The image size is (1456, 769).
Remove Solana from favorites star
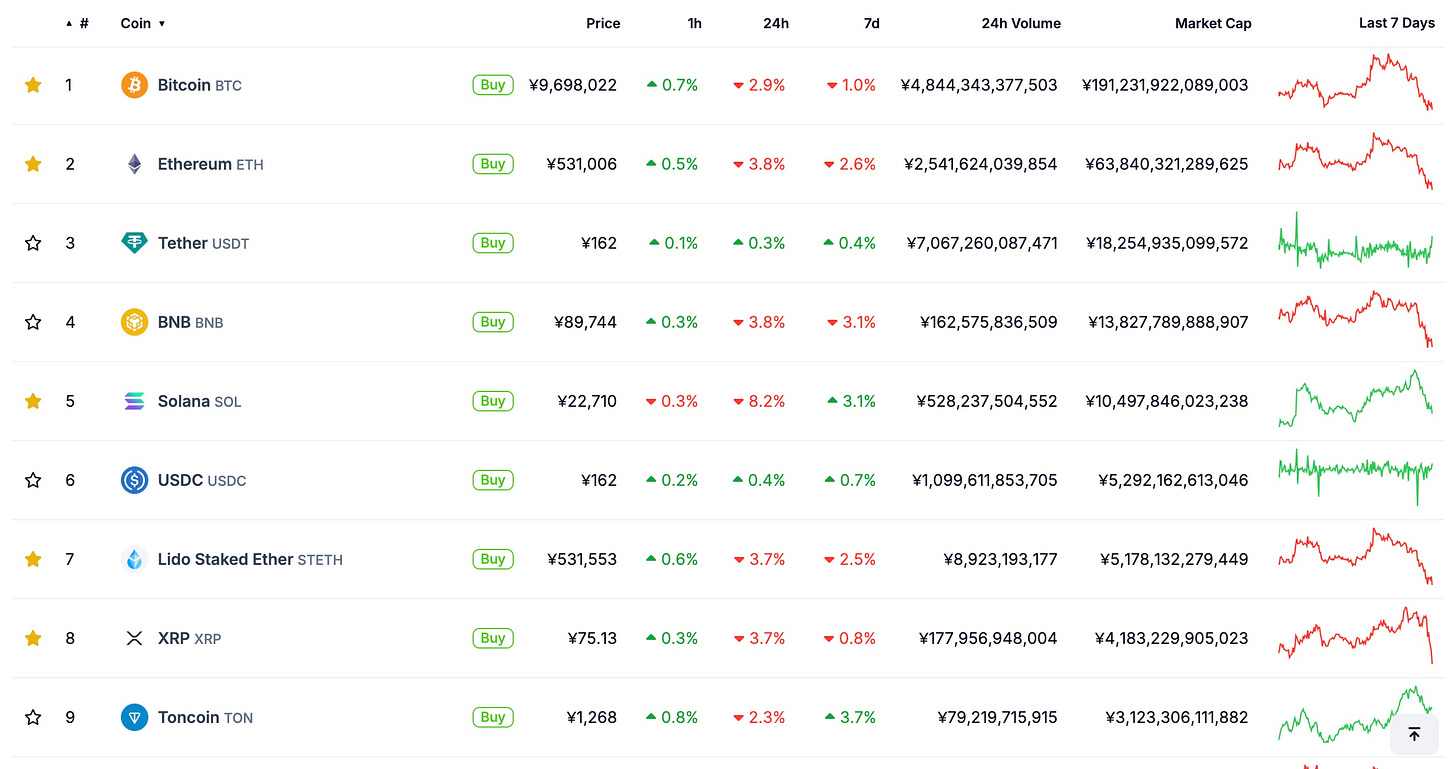pos(33,401)
